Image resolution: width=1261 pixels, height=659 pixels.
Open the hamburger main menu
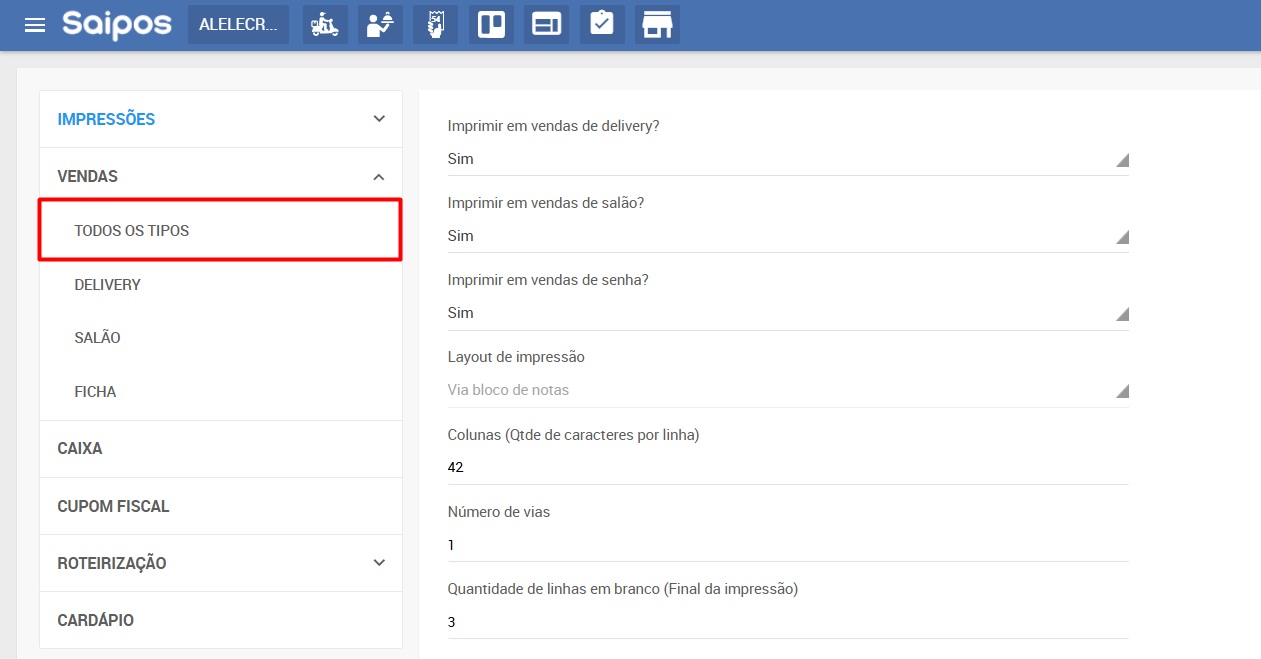35,25
